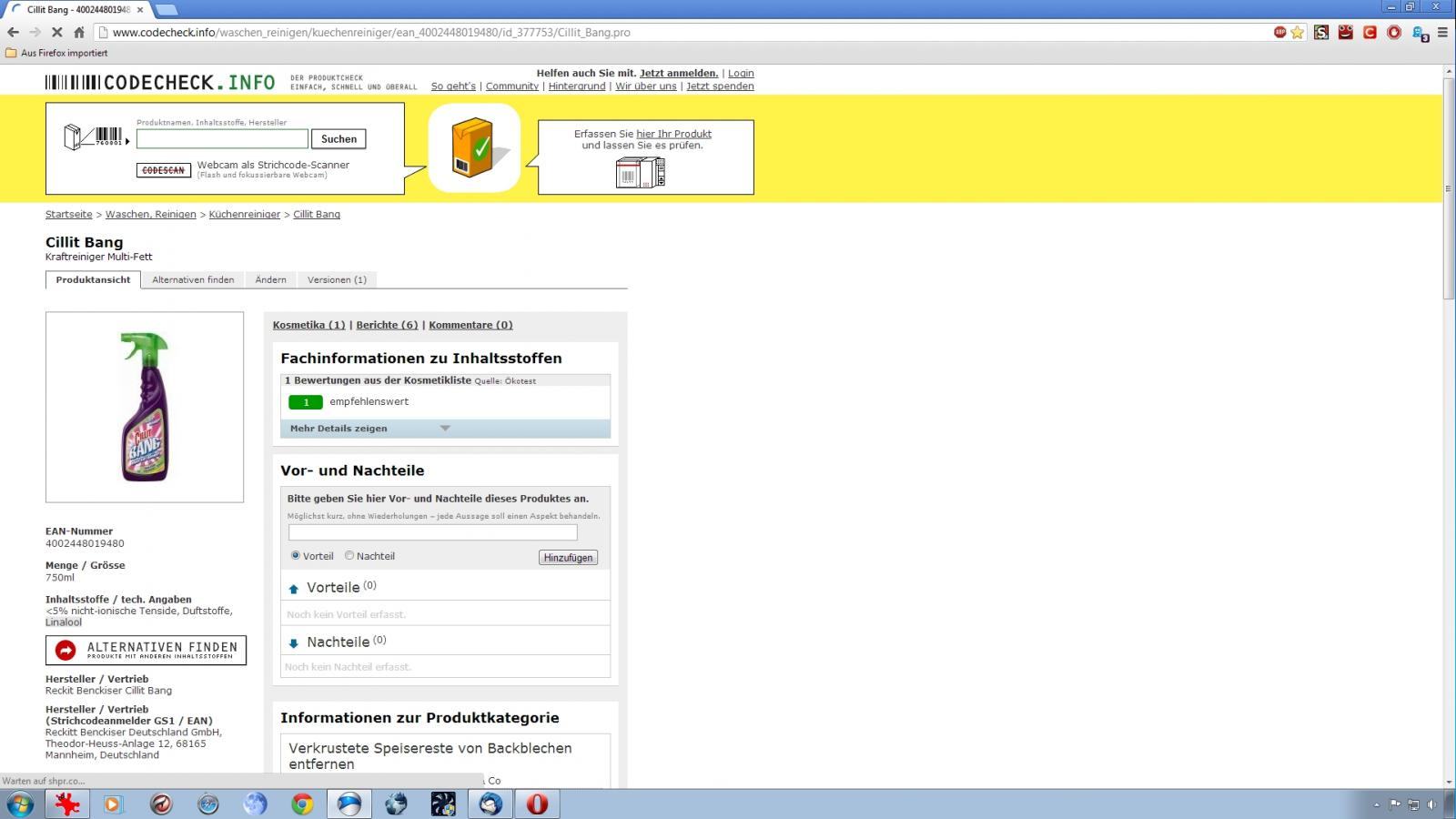Select the Cillit Bang browser tab
Viewport: 1456px width, 819px height.
tap(76, 9)
